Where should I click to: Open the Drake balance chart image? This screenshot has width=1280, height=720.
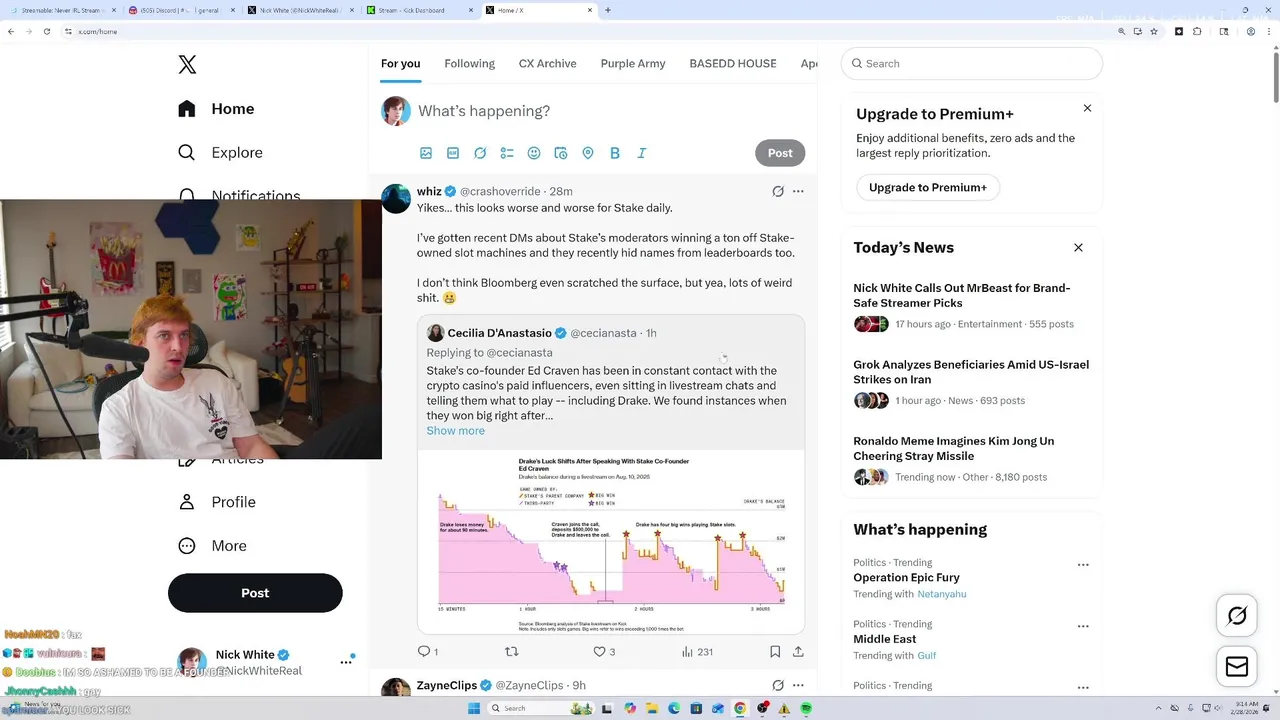coord(611,541)
